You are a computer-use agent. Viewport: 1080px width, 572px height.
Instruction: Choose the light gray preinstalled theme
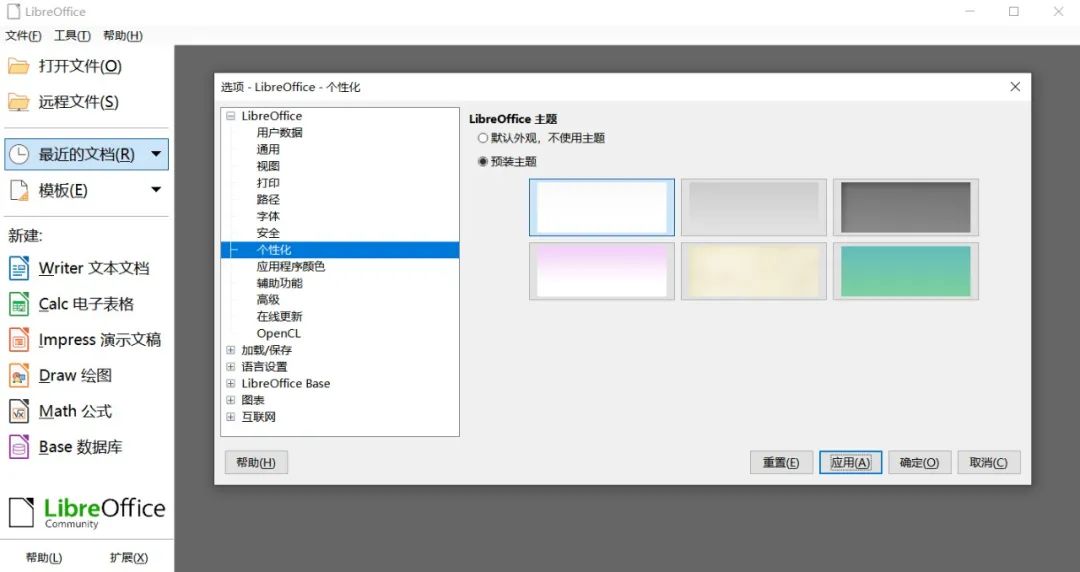coord(754,207)
